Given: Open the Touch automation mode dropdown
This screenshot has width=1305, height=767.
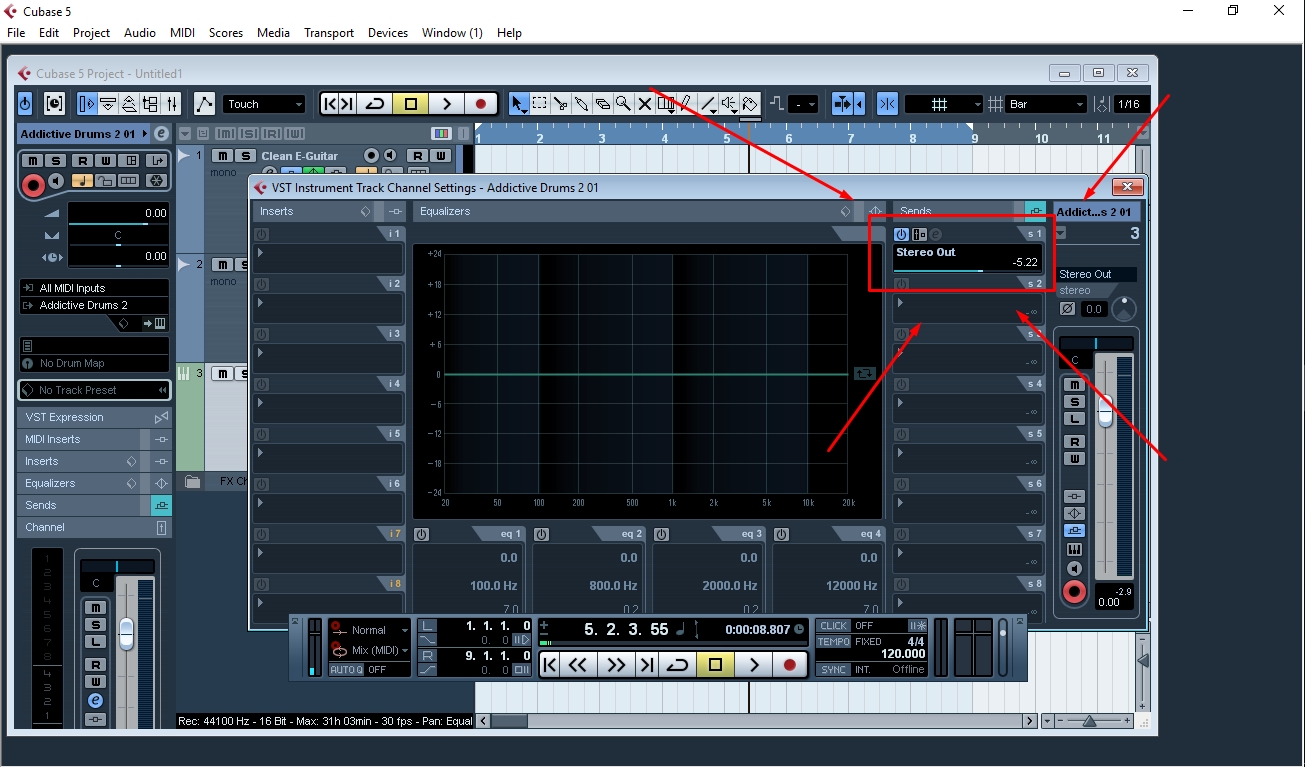Looking at the screenshot, I should pyautogui.click(x=264, y=104).
